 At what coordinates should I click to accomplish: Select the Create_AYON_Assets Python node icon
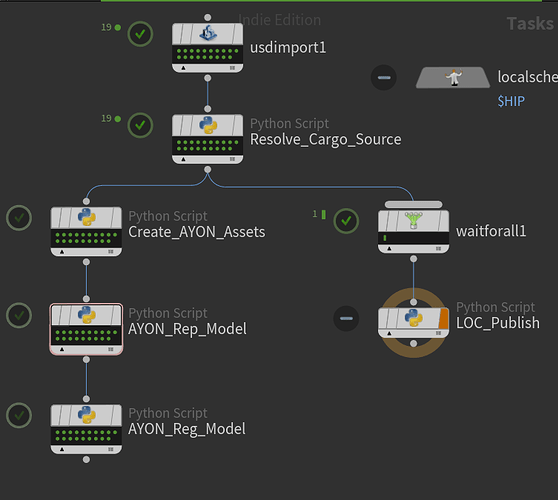point(86,217)
